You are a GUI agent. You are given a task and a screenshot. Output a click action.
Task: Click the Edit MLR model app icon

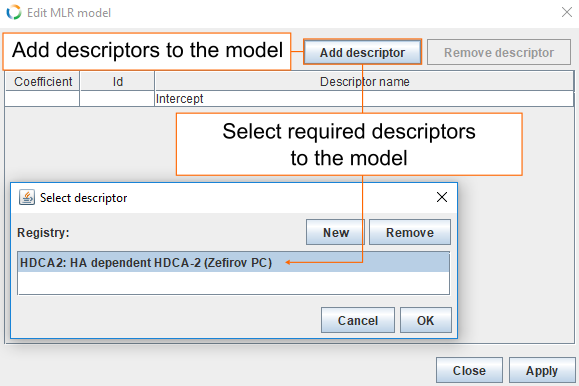tap(14, 12)
